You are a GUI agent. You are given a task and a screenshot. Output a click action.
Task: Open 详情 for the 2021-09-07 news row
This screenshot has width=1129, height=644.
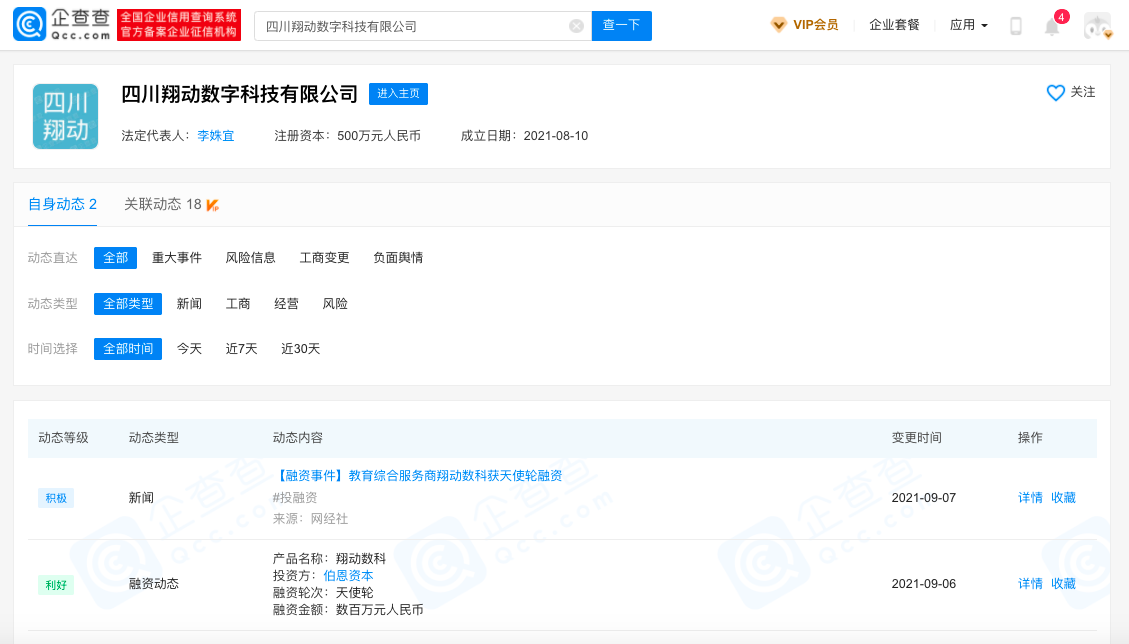point(1030,498)
